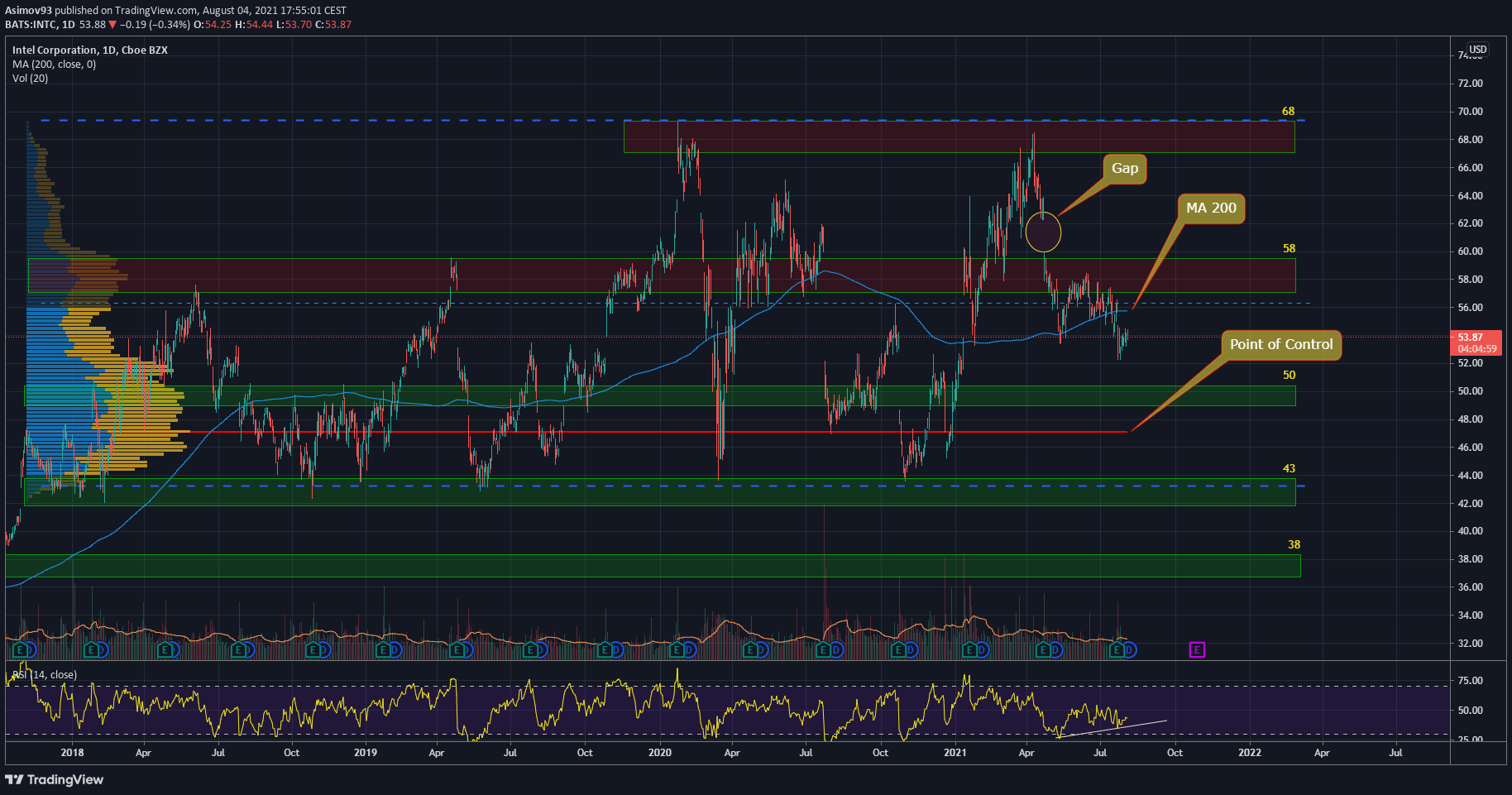Click the latest green earnings E marker
Image resolution: width=1512 pixels, height=795 pixels.
click(x=1117, y=650)
